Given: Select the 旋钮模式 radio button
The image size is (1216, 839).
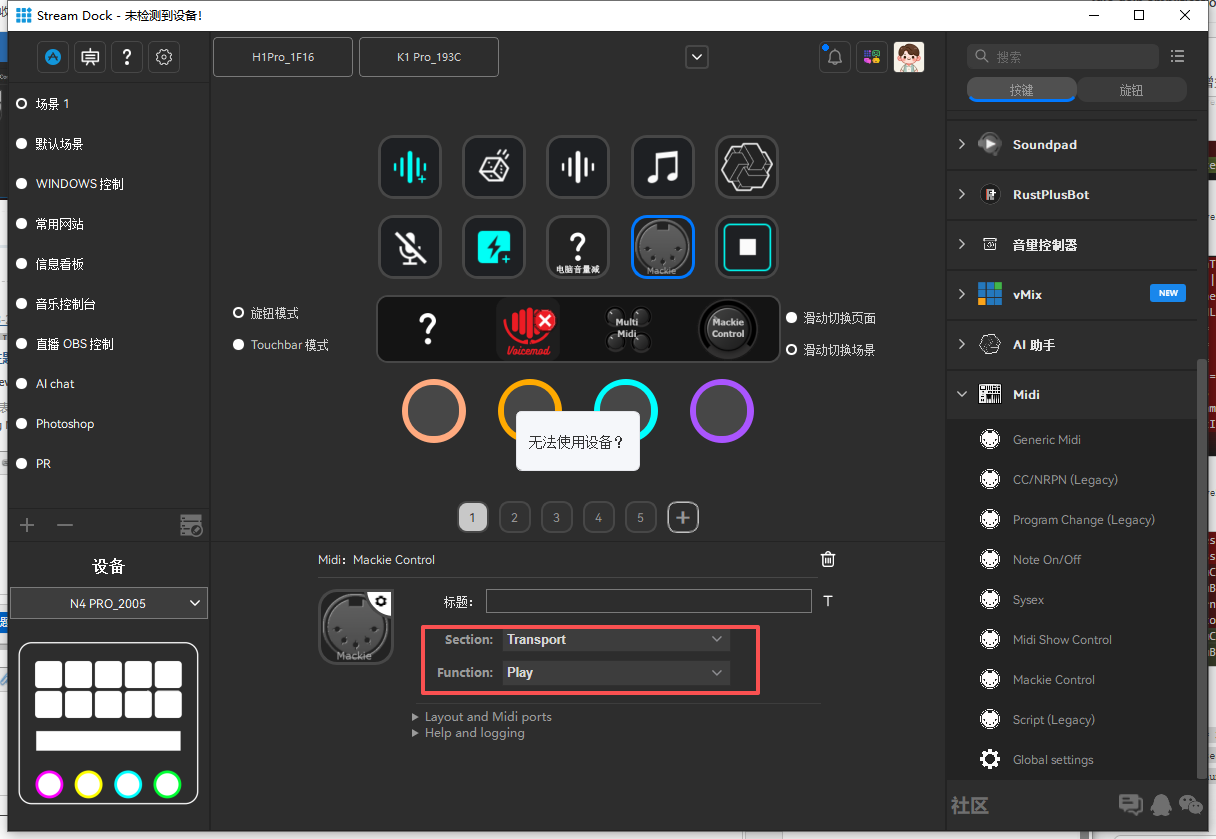Looking at the screenshot, I should pos(239,313).
